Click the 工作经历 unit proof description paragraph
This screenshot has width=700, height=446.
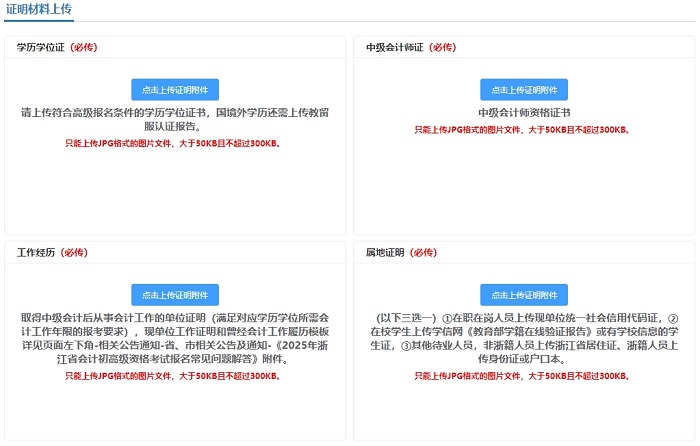[x=175, y=338]
